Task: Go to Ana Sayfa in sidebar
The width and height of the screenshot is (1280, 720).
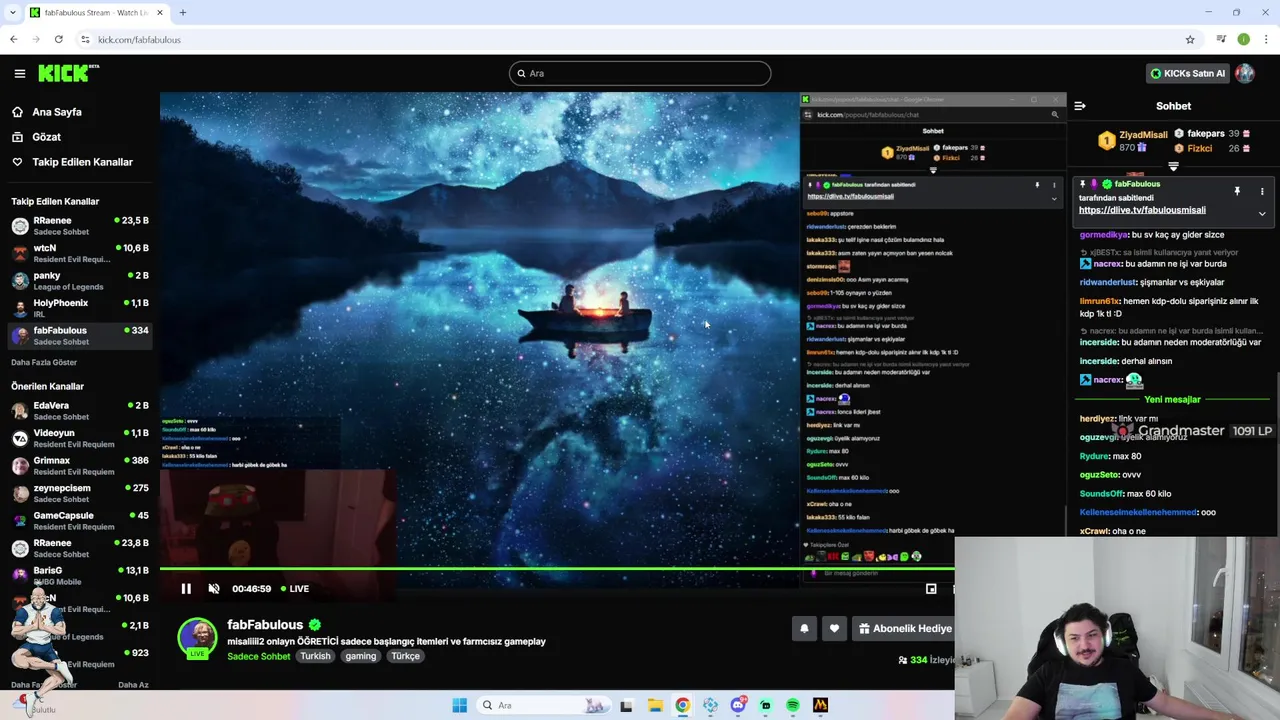Action: click(x=57, y=112)
